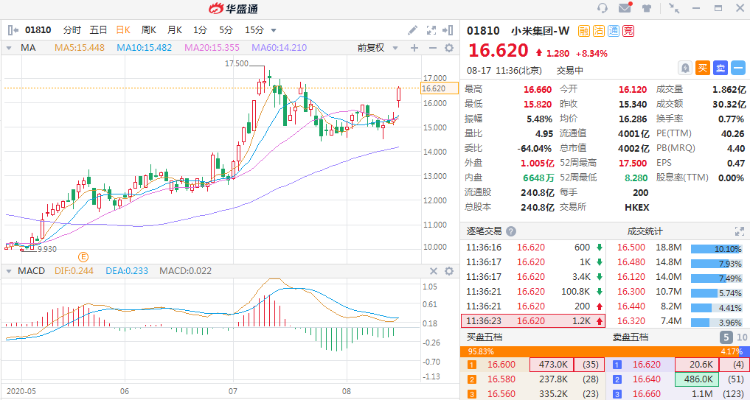
Task: Click the orange 95.83% buy ratio bar
Action: point(599,352)
